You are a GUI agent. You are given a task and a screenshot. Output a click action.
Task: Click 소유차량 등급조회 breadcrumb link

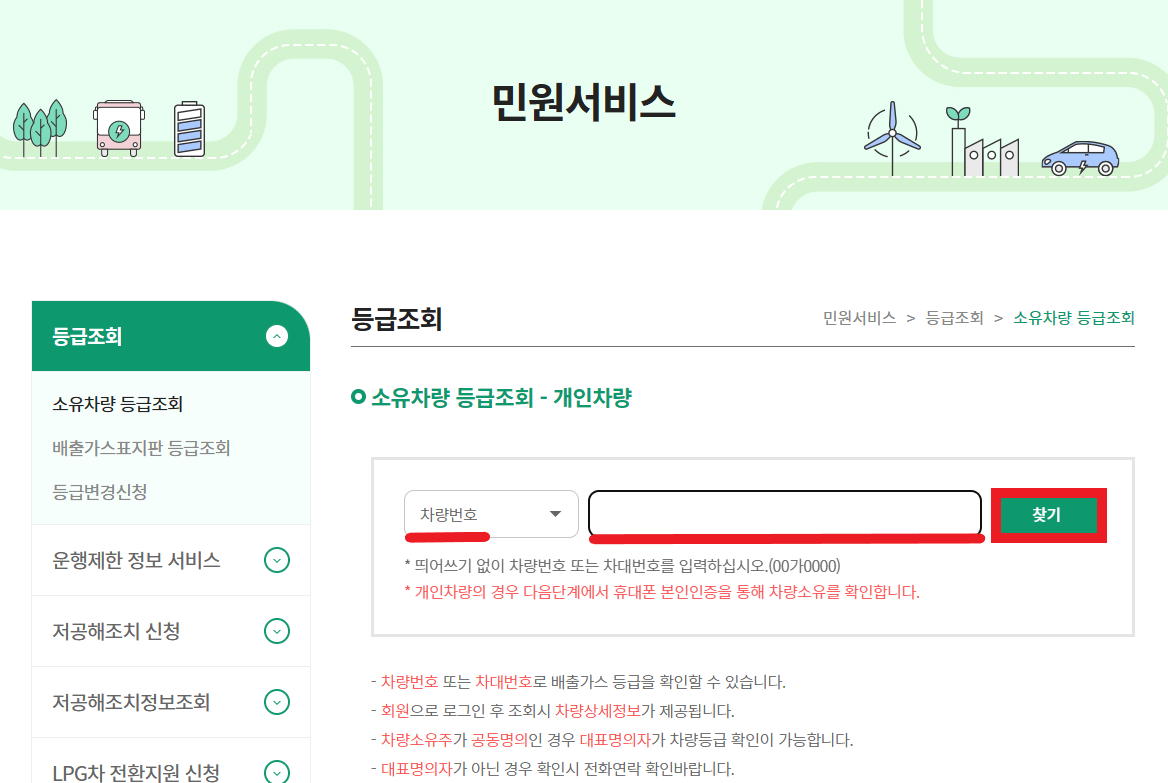click(1073, 318)
